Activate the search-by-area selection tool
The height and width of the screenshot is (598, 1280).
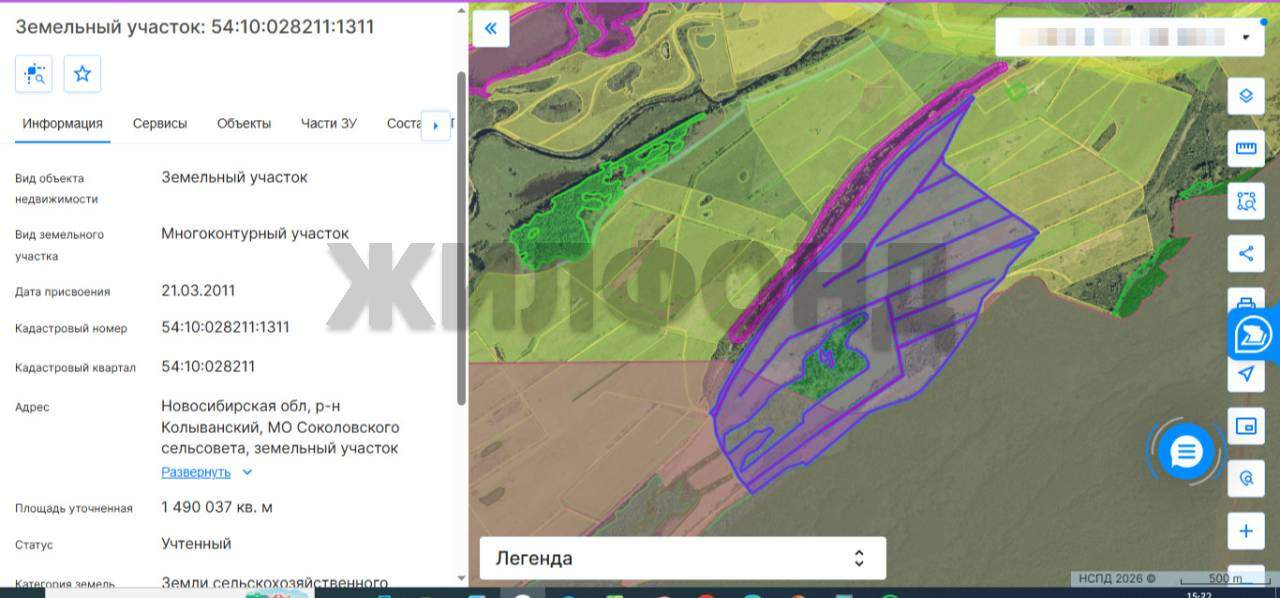1246,201
